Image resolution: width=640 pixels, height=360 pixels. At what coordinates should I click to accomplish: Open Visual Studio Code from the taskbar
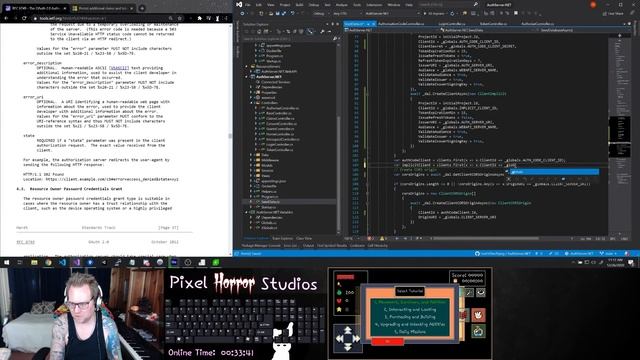coord(62,262)
